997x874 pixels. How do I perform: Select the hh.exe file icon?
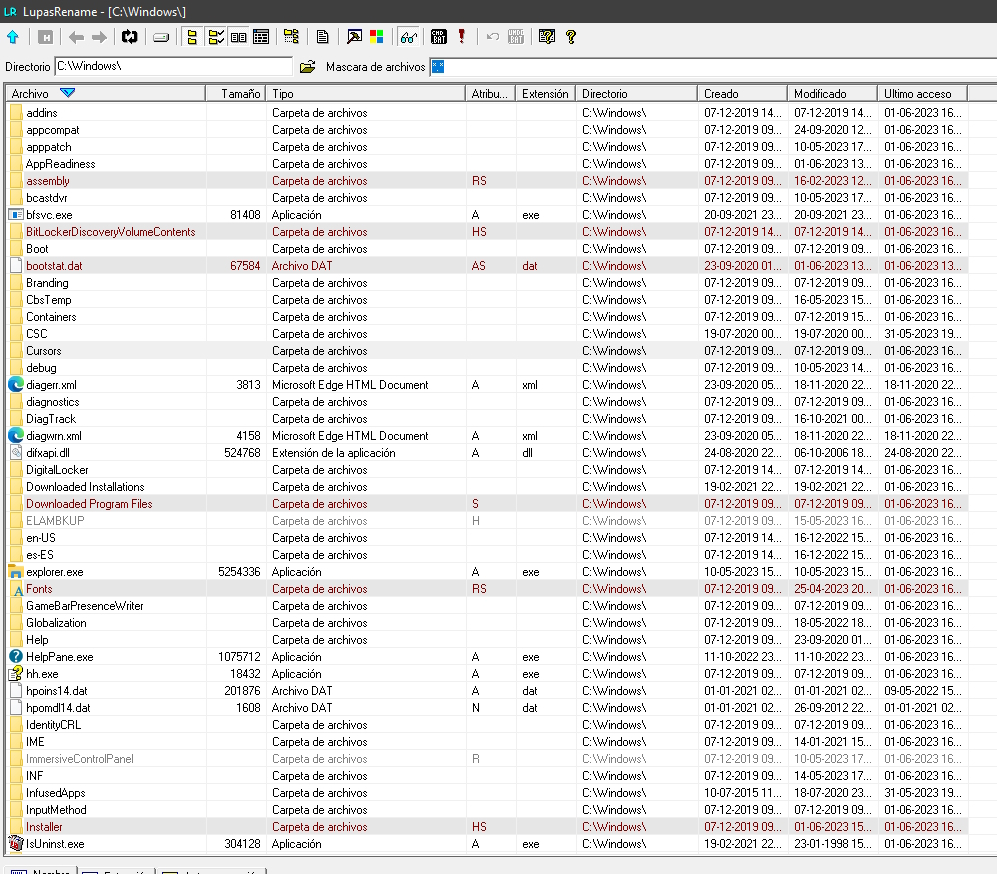pos(16,674)
